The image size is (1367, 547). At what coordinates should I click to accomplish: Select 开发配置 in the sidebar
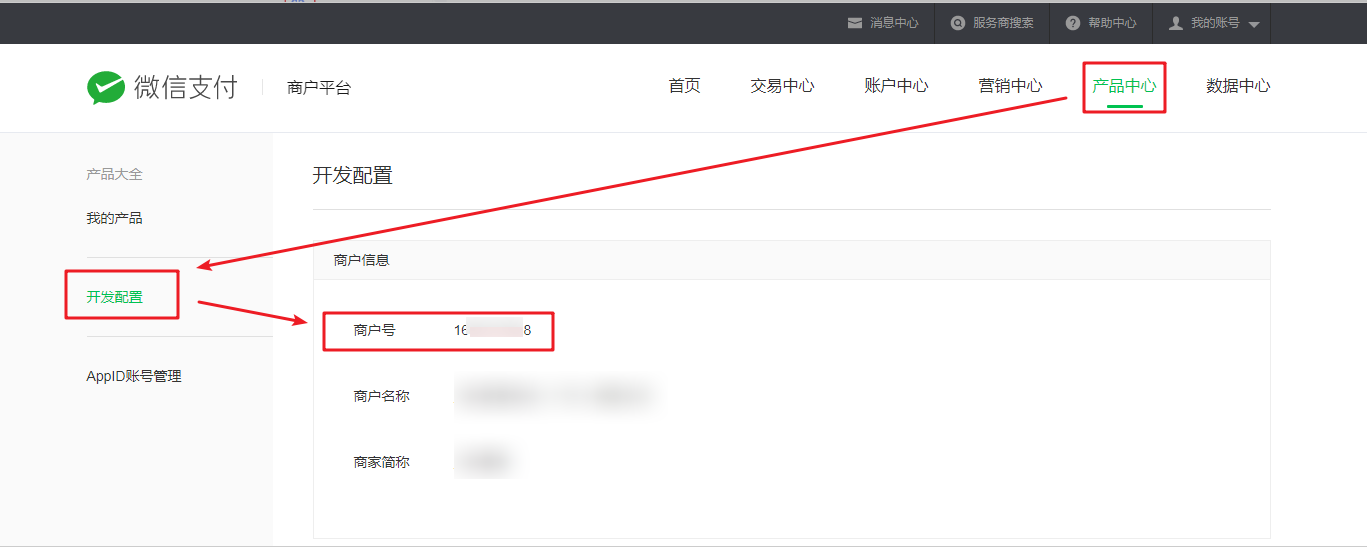114,297
